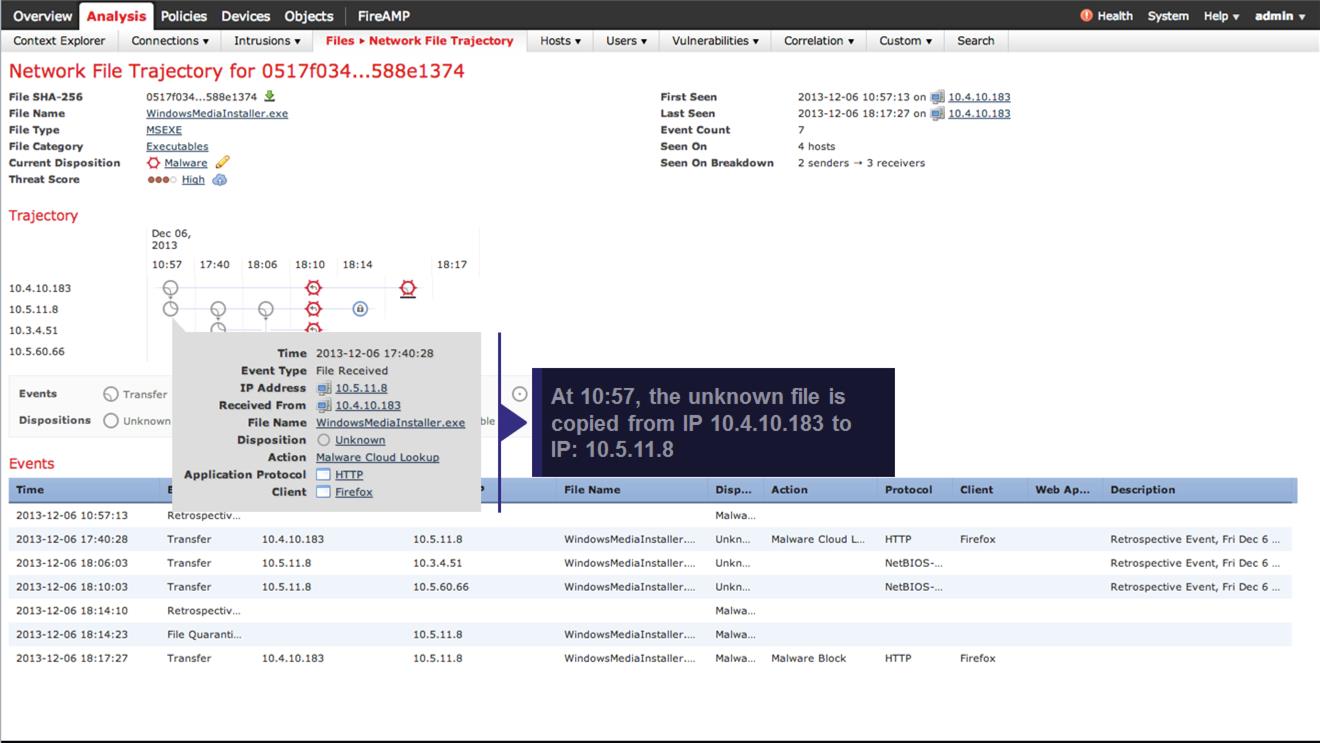This screenshot has height=743, width=1320.
Task: Click the Firefox client icon in tooltip
Action: tap(323, 492)
